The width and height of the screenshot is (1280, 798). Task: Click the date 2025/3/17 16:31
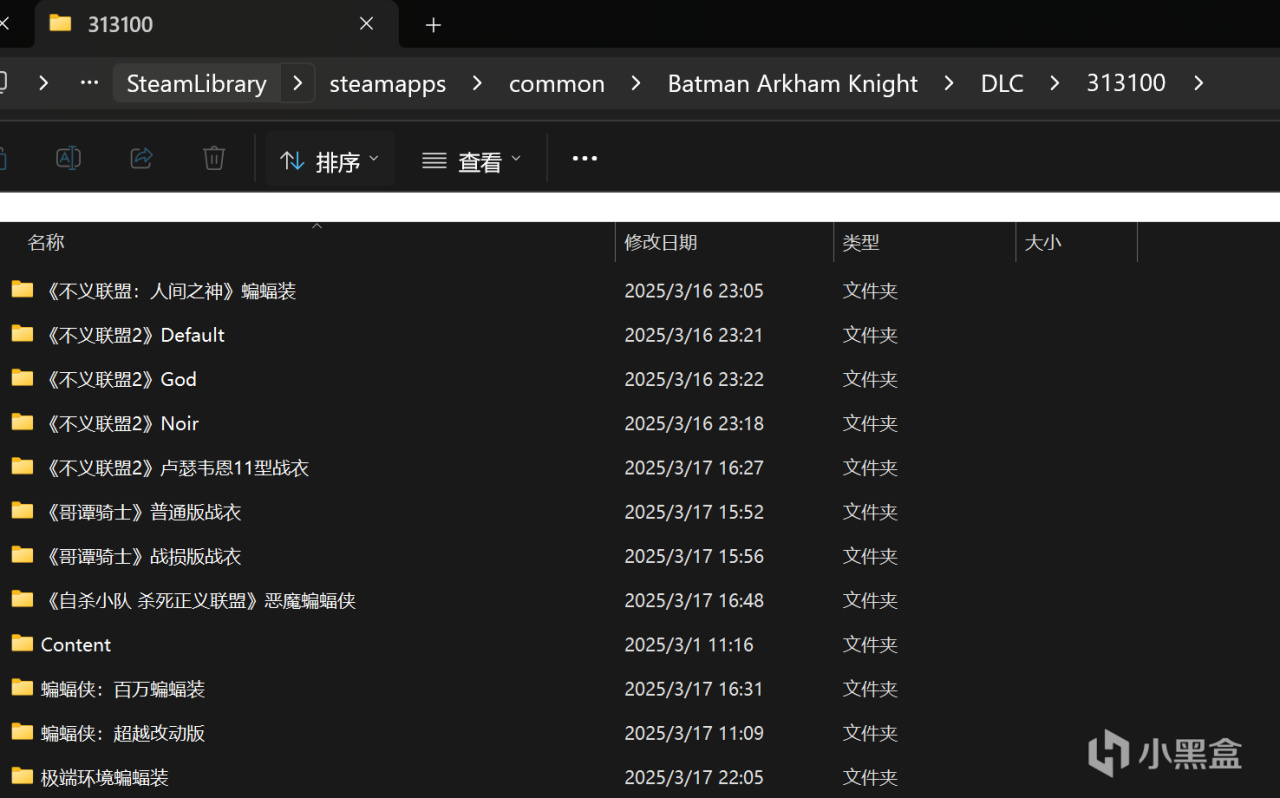tap(694, 689)
